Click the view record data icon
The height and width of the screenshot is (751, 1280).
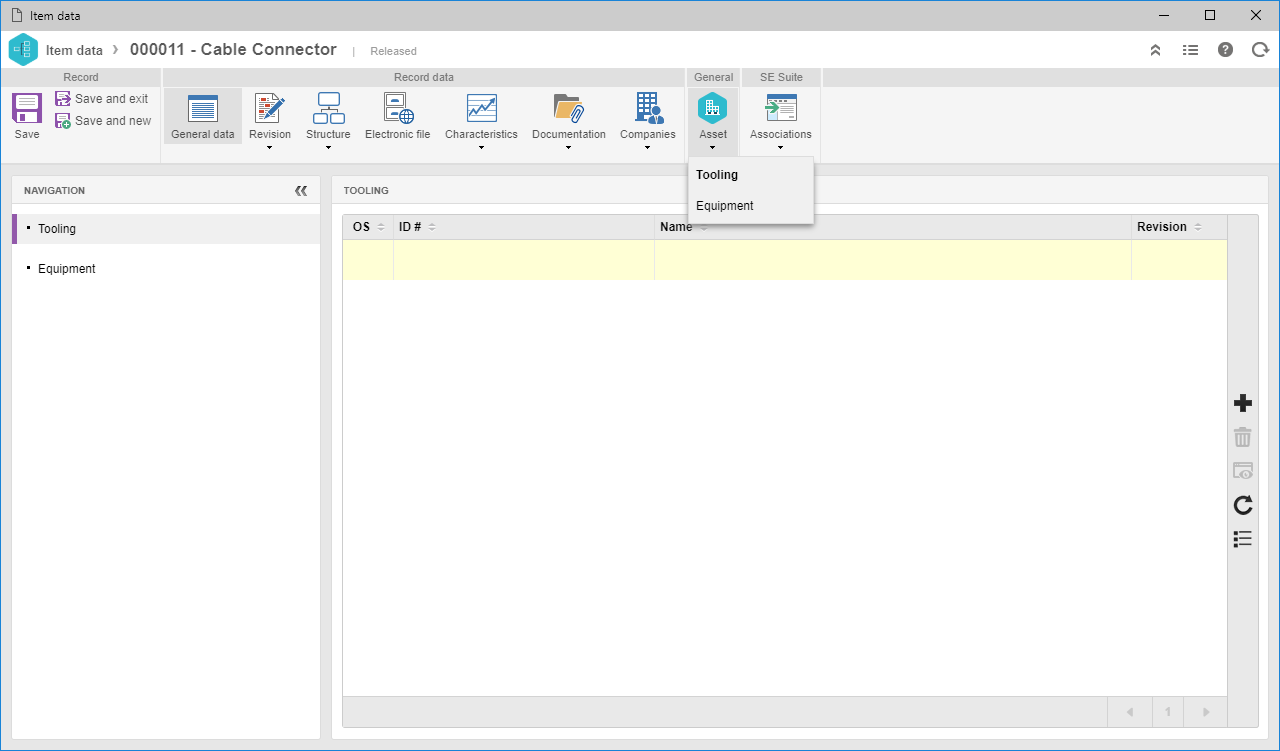[x=1243, y=471]
